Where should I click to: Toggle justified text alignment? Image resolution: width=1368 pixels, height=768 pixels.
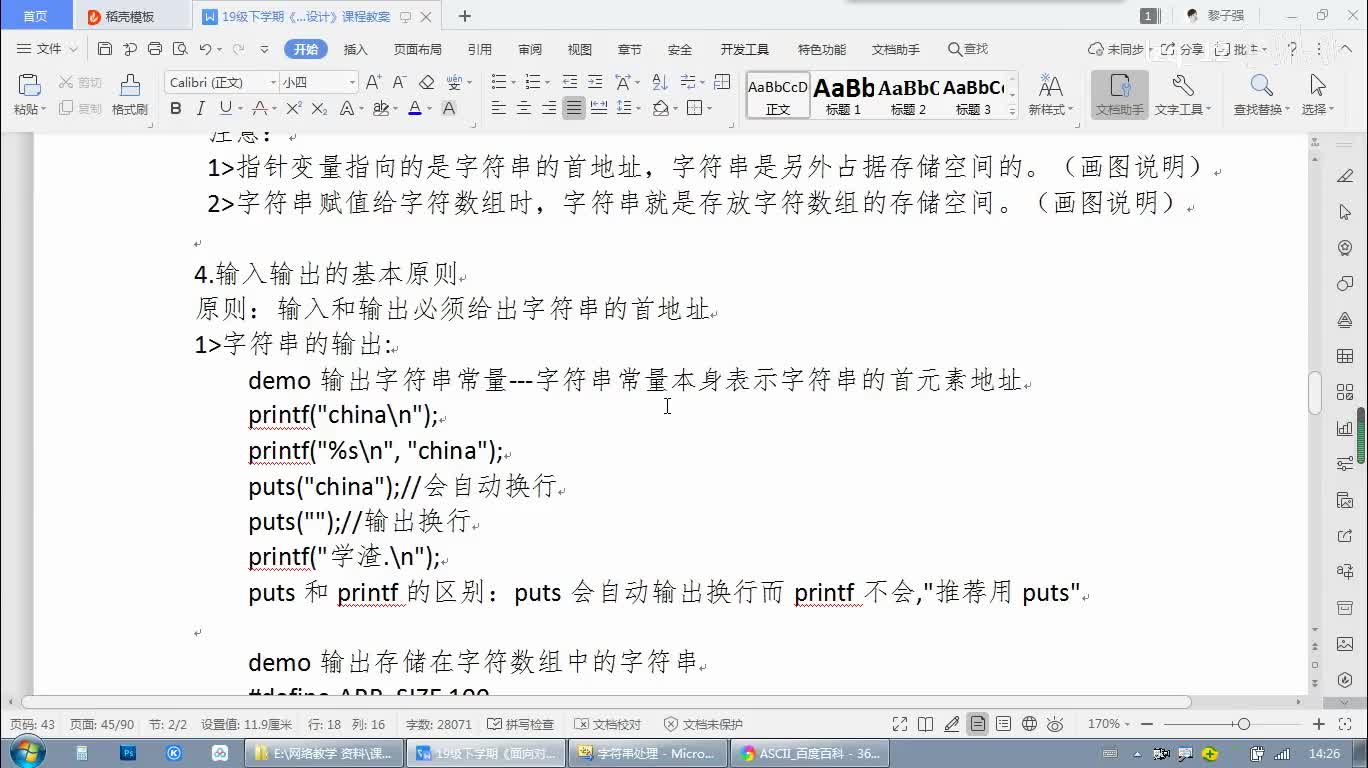(x=573, y=109)
